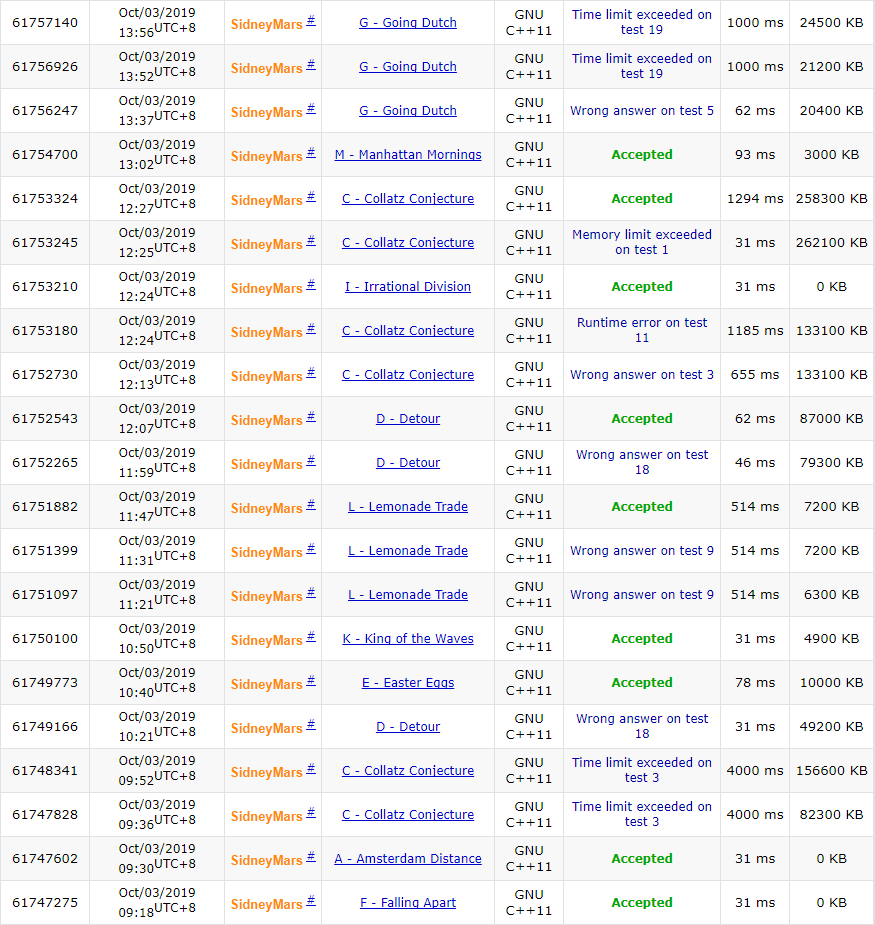The width and height of the screenshot is (875, 925).
Task: Open the E - Easter Eggs problem link
Action: [x=408, y=683]
